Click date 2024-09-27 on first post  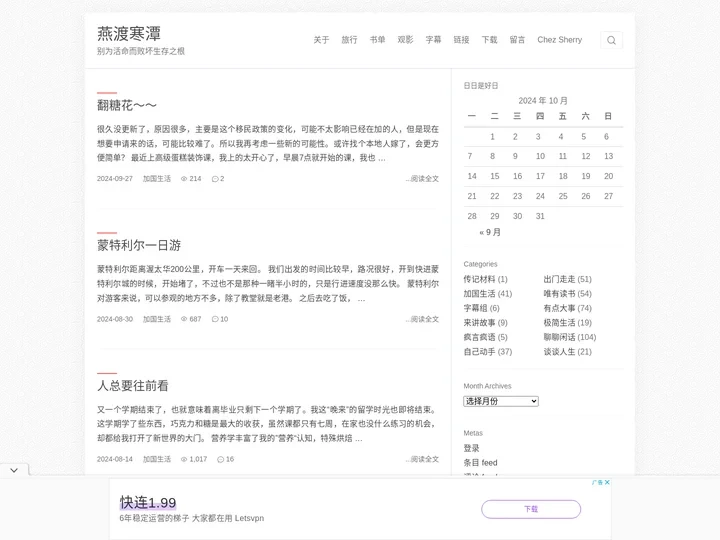[115, 179]
